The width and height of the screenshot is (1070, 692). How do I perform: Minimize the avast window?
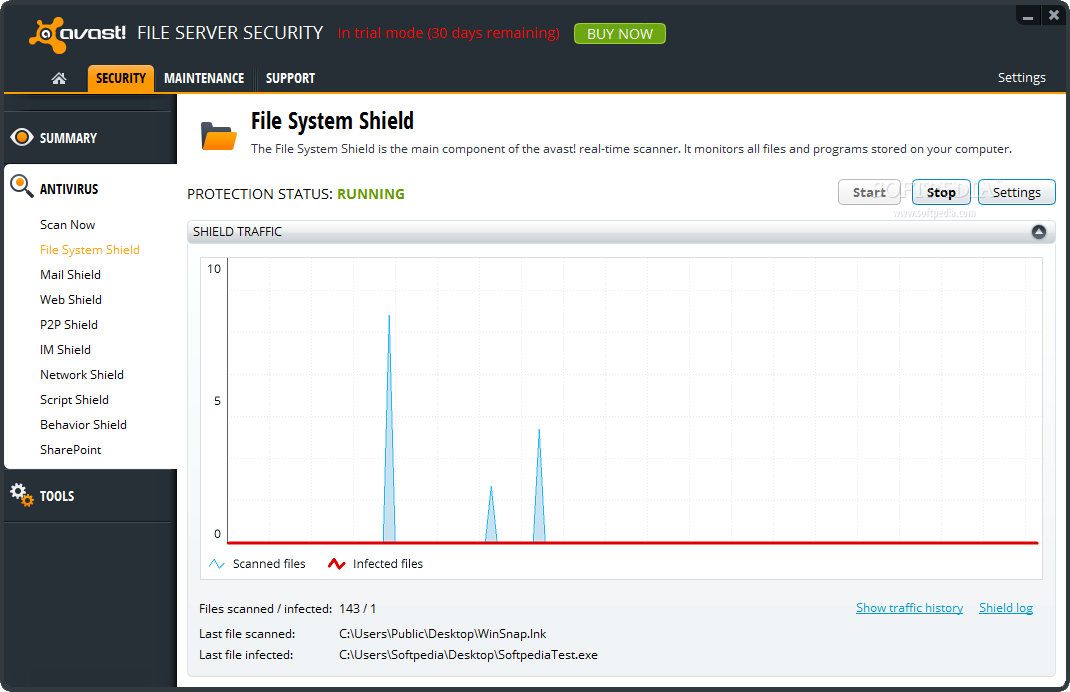[1028, 16]
